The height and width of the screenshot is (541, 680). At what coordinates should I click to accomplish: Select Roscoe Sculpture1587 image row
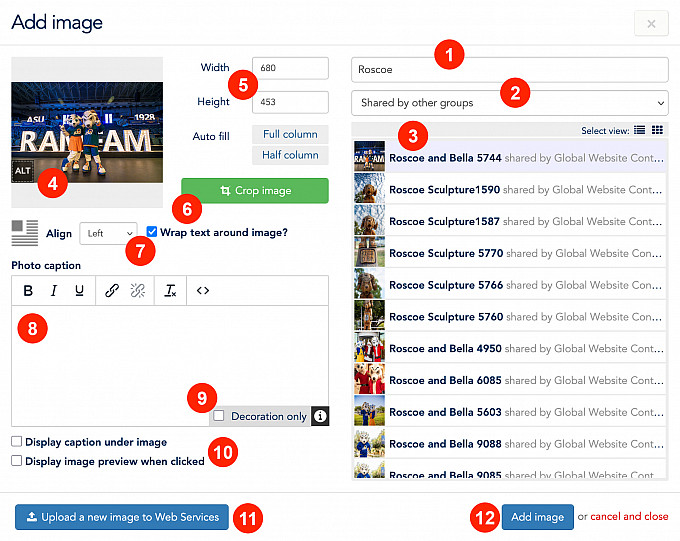[x=510, y=221]
